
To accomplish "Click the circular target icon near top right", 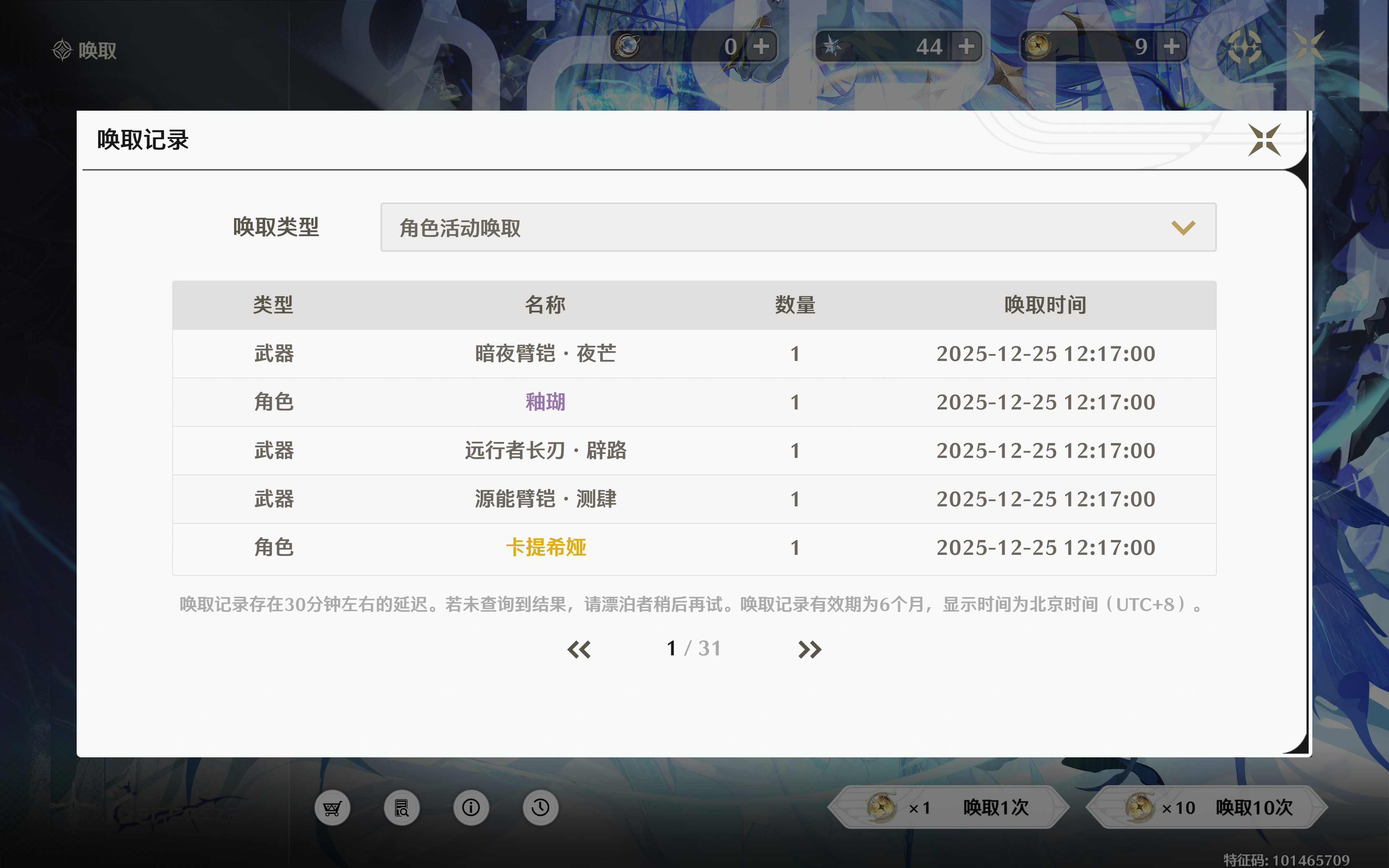I will 1244,47.
